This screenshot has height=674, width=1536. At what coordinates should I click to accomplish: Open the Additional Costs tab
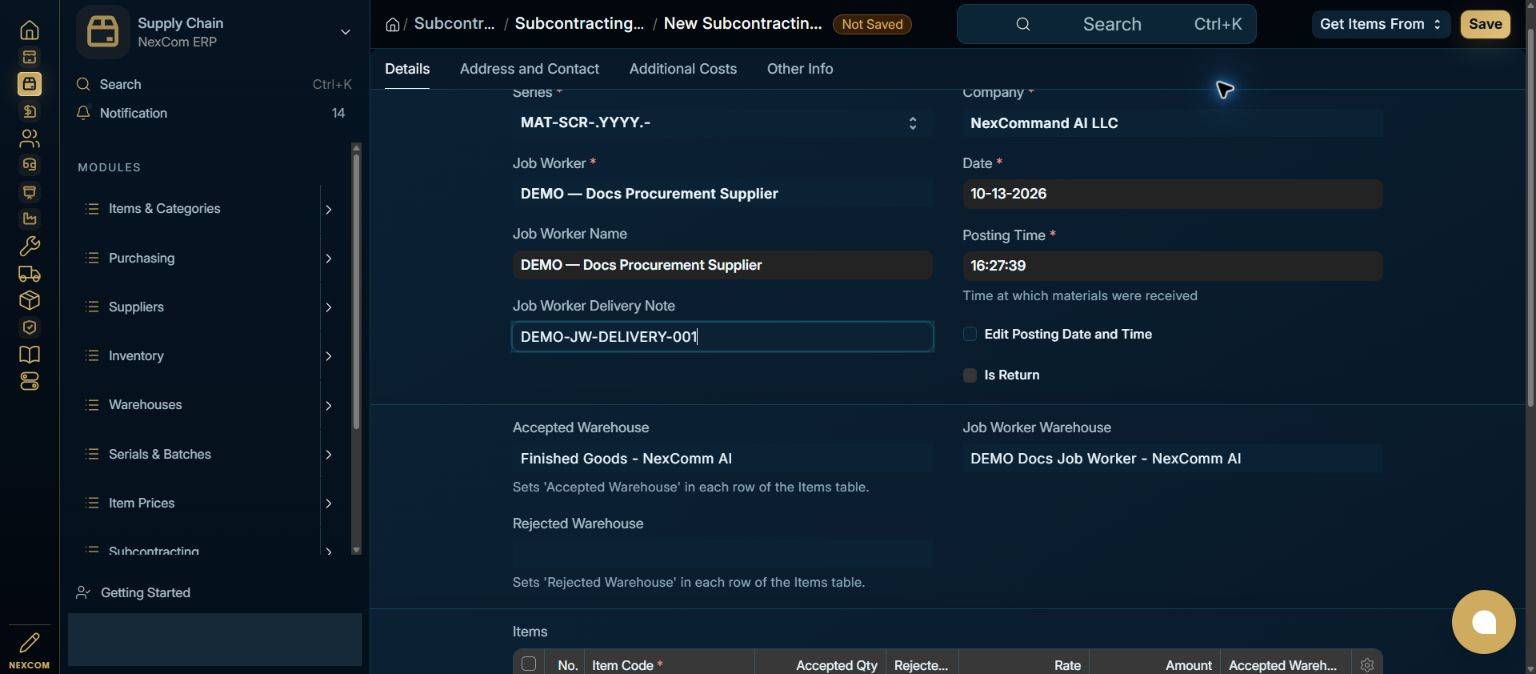coord(683,69)
